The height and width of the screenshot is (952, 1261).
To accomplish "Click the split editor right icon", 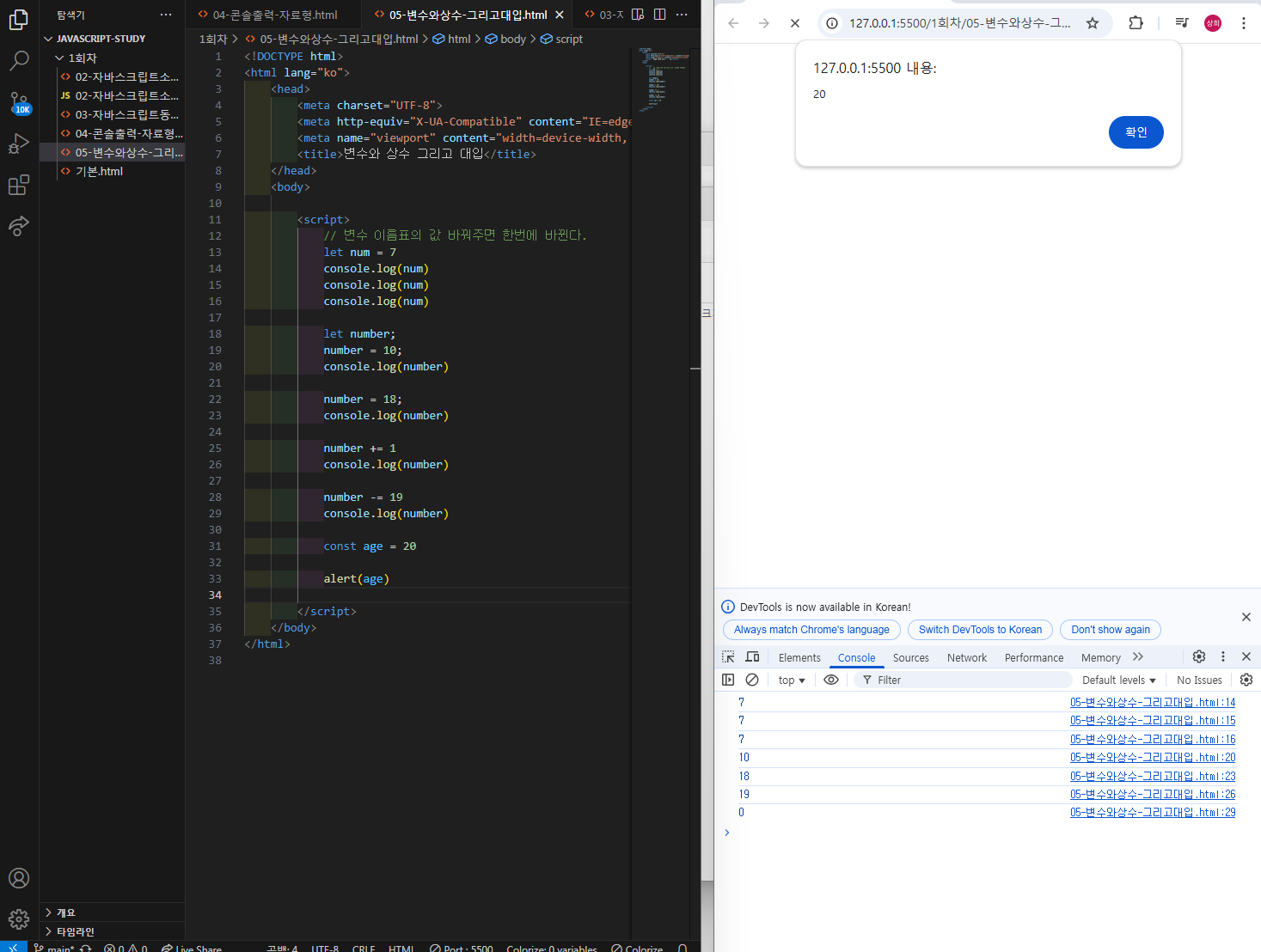I will (x=659, y=15).
